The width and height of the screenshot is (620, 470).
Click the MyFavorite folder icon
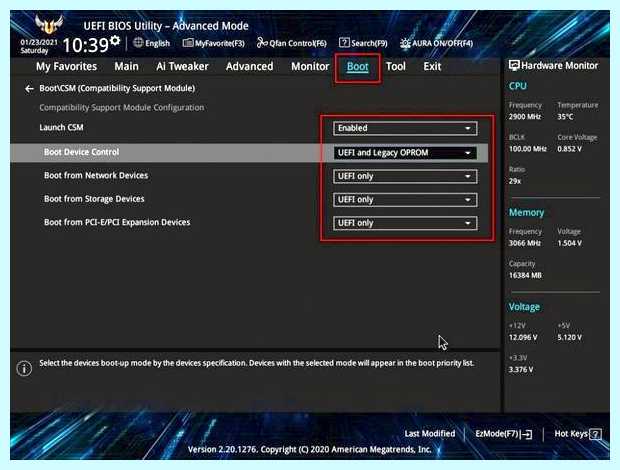click(188, 43)
